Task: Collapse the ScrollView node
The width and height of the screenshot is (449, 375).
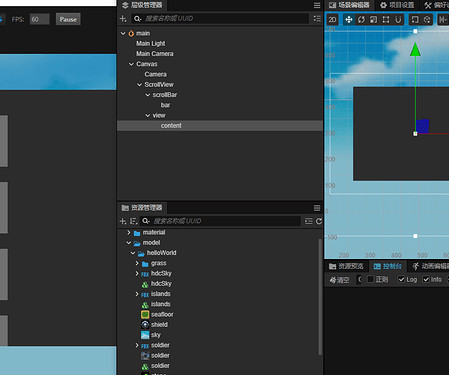Action: point(140,85)
